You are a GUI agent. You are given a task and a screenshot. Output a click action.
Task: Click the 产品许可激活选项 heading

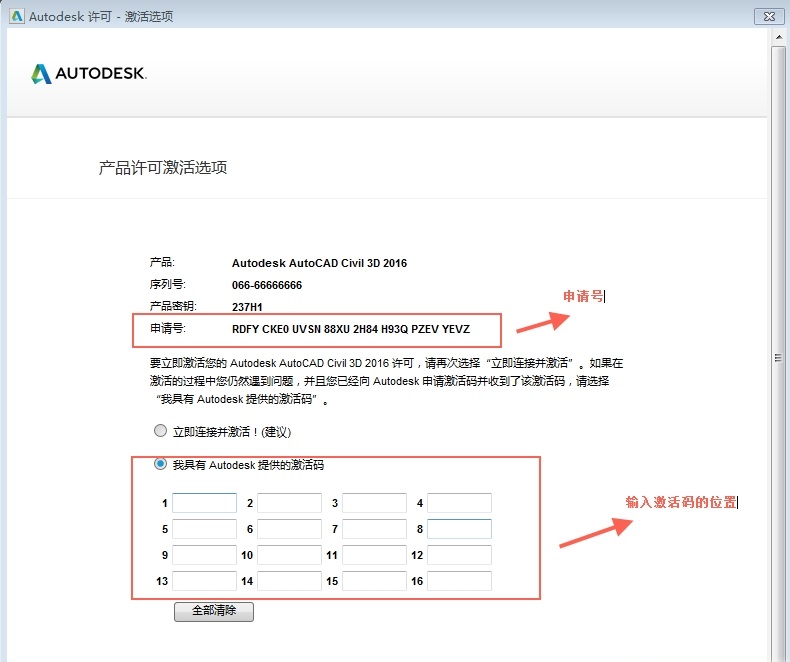pos(163,167)
